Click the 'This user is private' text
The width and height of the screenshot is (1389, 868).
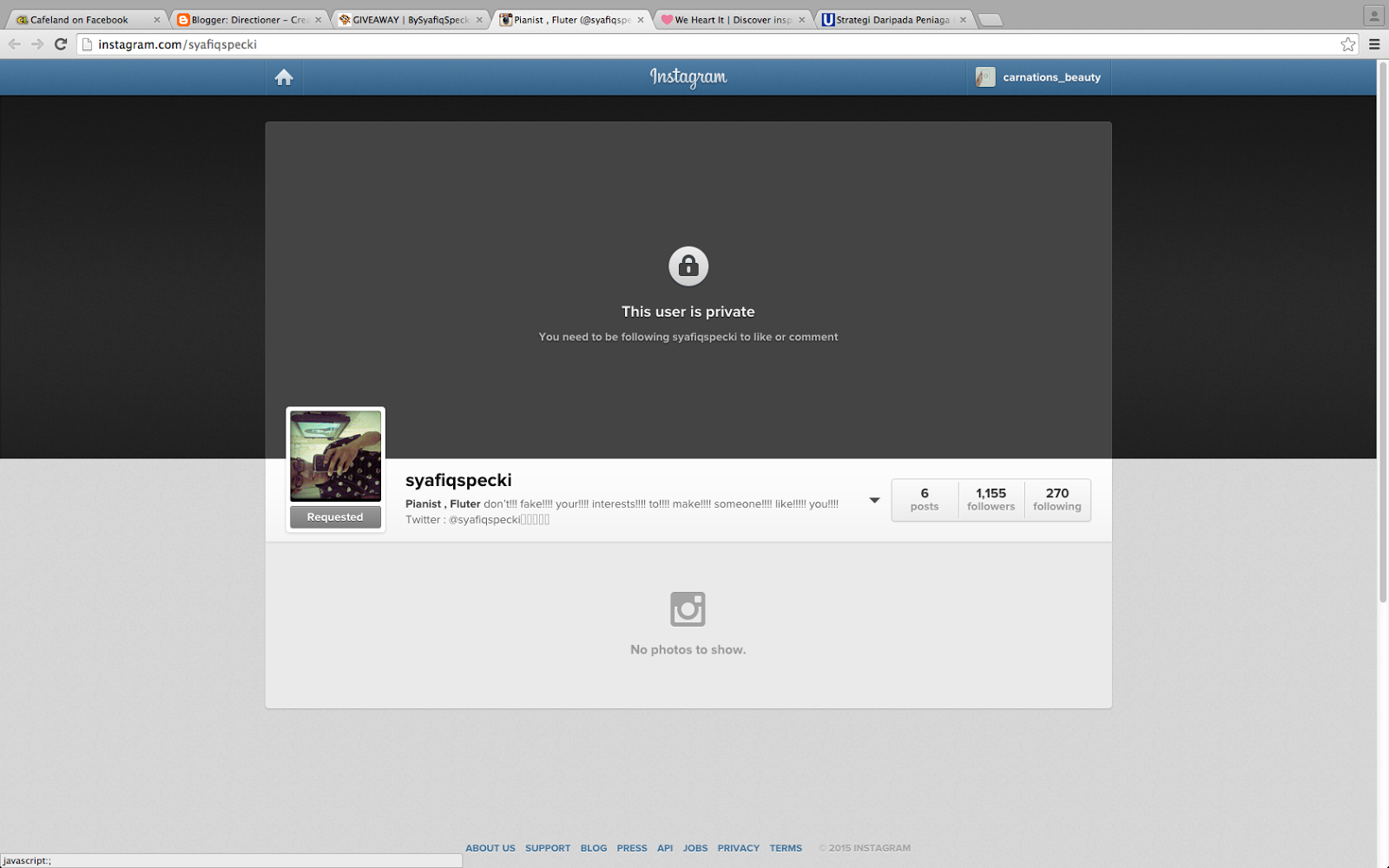coord(688,312)
